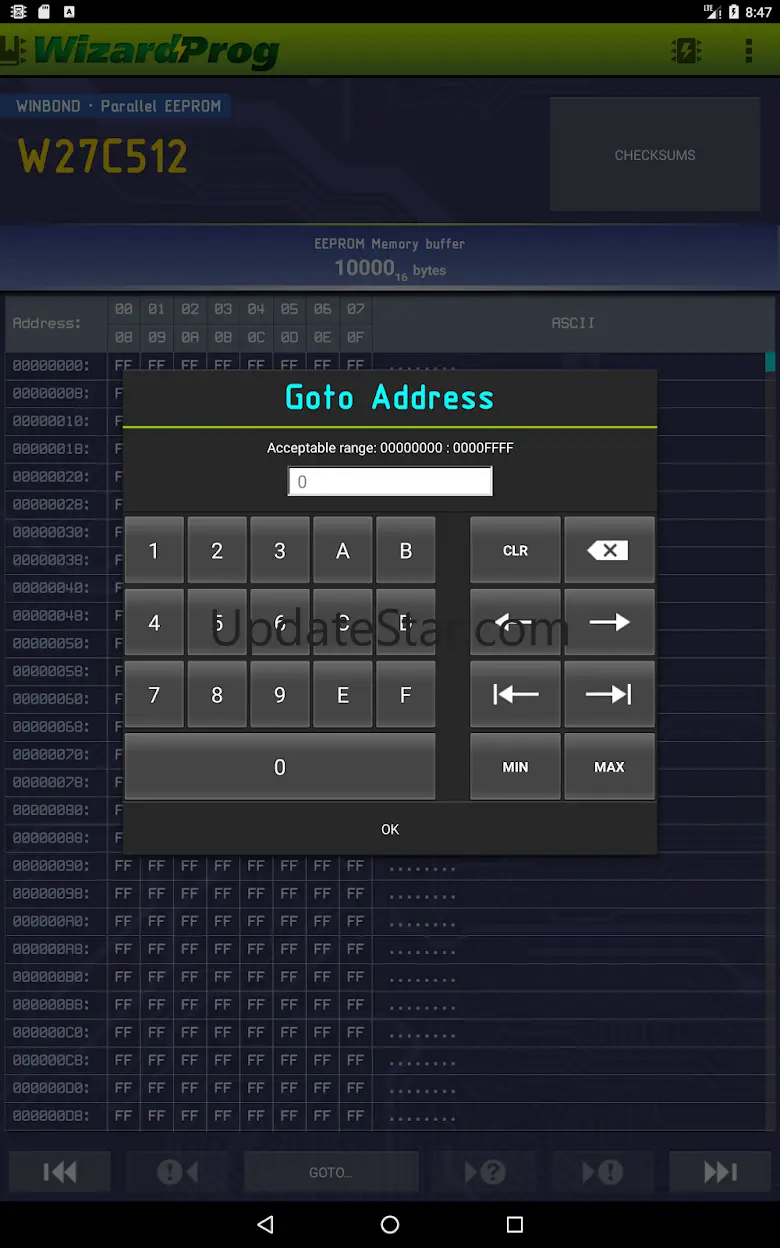Tap hex key 3

[x=280, y=550]
